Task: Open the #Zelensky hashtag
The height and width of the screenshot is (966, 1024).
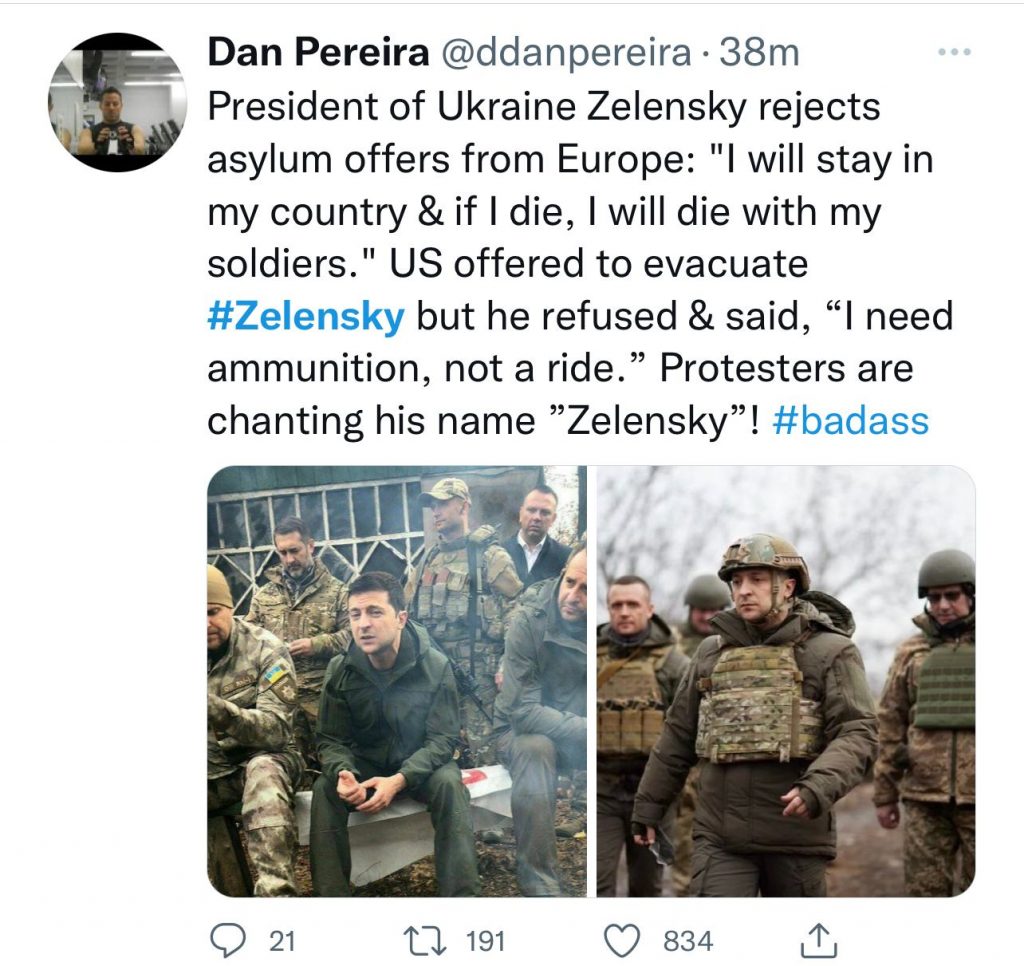Action: pyautogui.click(x=306, y=316)
